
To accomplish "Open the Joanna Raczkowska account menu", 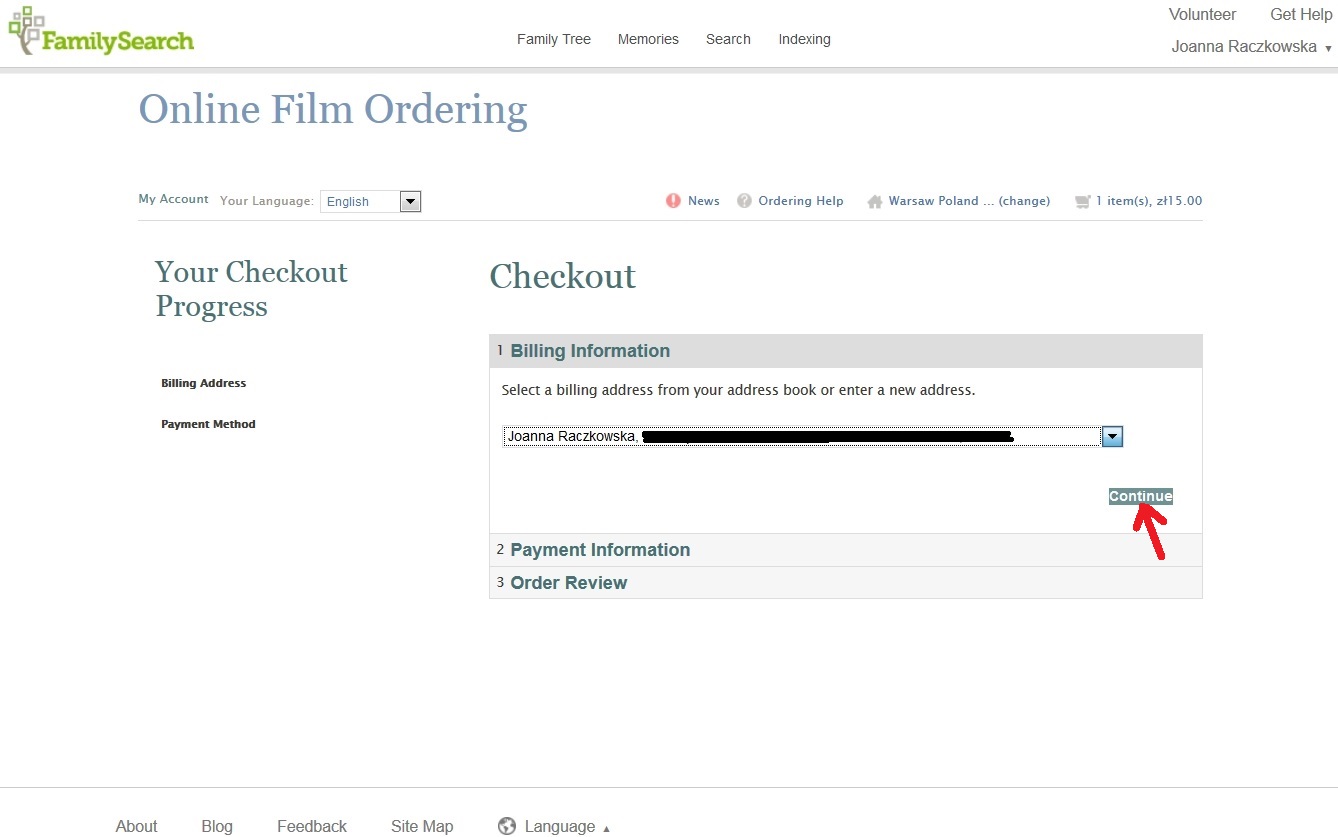I will point(1251,47).
